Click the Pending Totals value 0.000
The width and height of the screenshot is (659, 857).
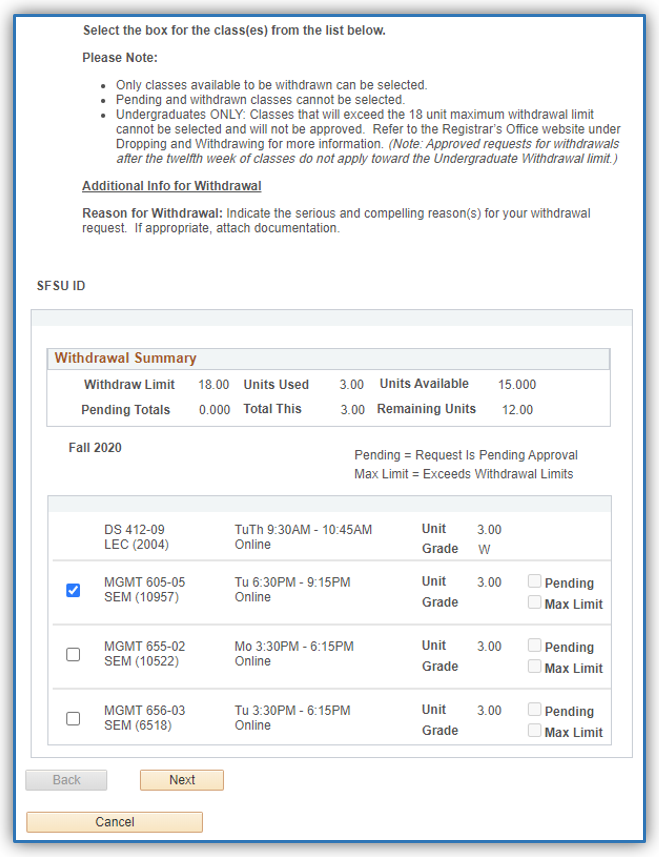214,410
